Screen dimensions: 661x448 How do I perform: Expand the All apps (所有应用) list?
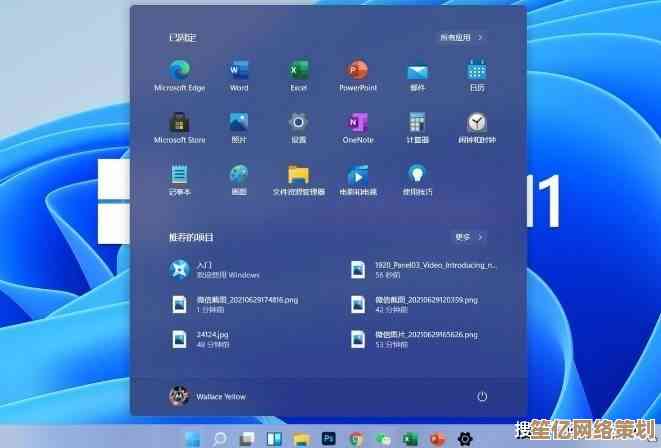(x=461, y=37)
